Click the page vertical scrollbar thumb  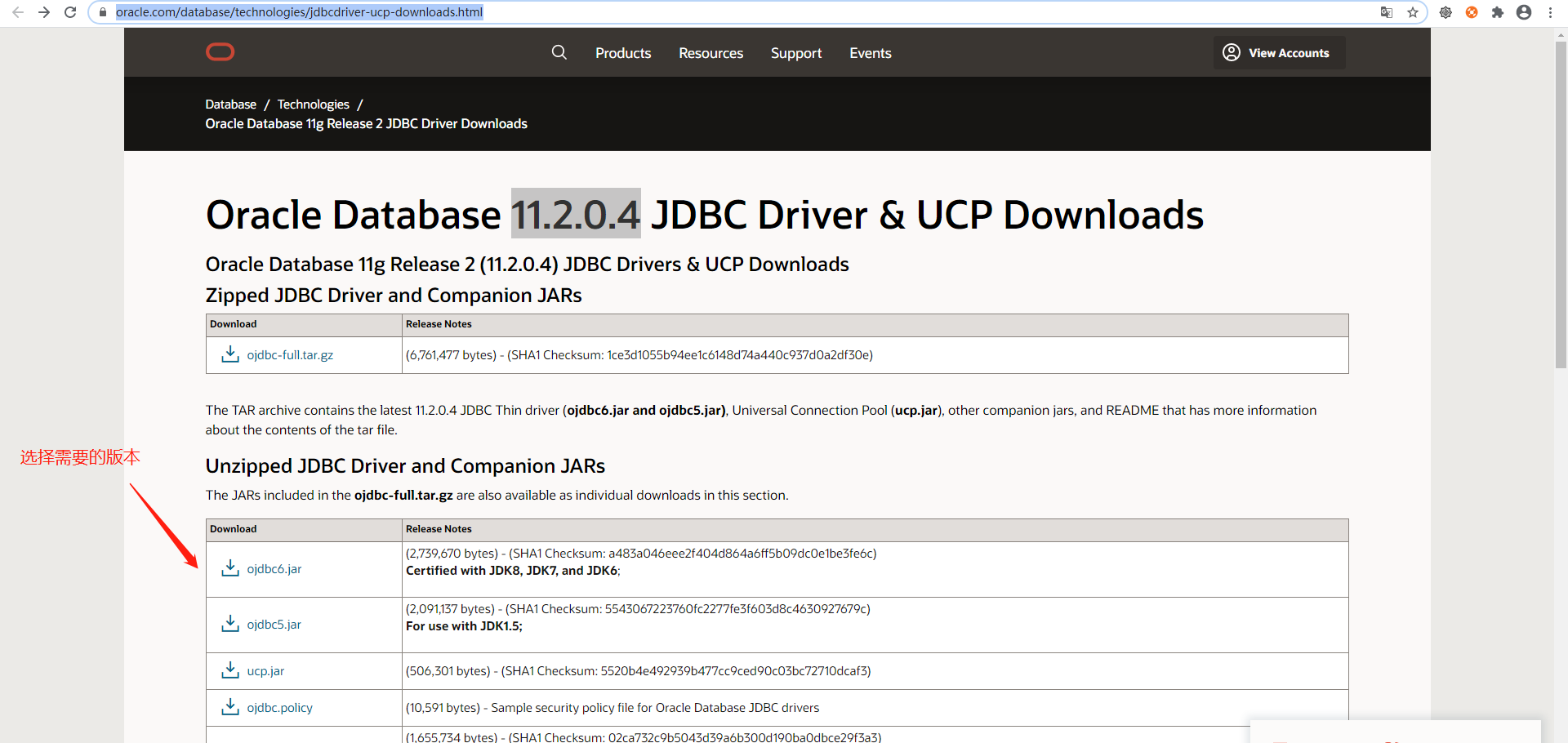coord(1561,204)
